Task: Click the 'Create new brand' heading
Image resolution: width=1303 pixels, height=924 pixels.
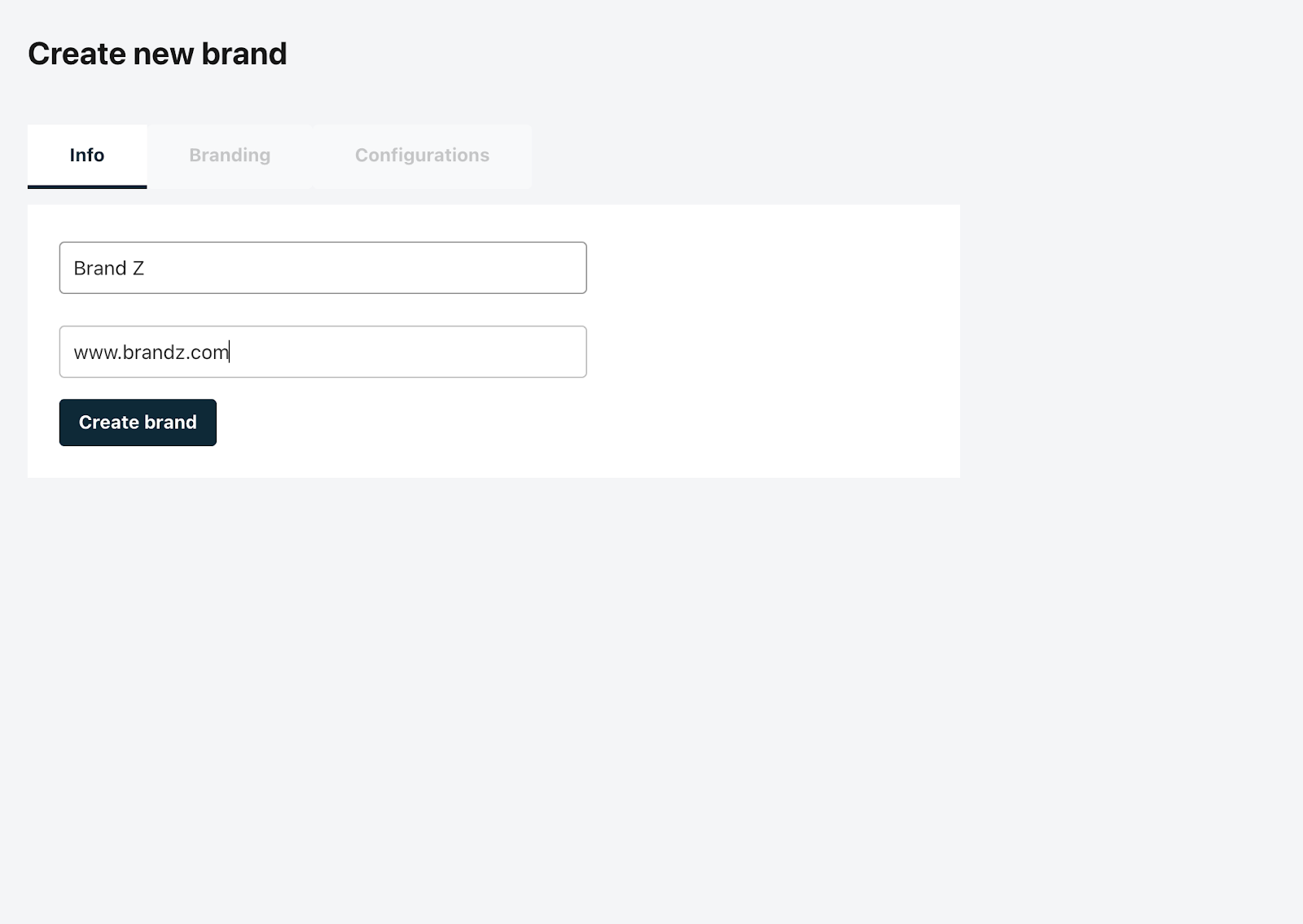Action: [x=157, y=54]
